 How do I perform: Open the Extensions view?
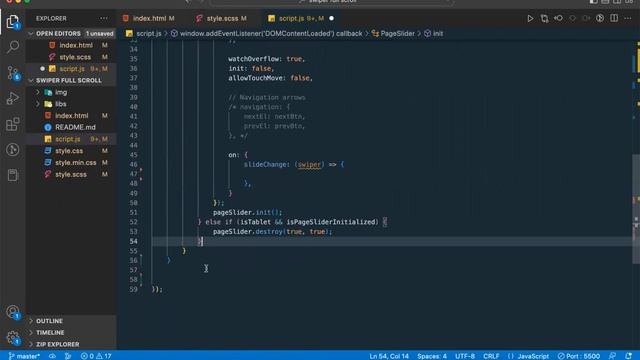pyautogui.click(x=13, y=124)
